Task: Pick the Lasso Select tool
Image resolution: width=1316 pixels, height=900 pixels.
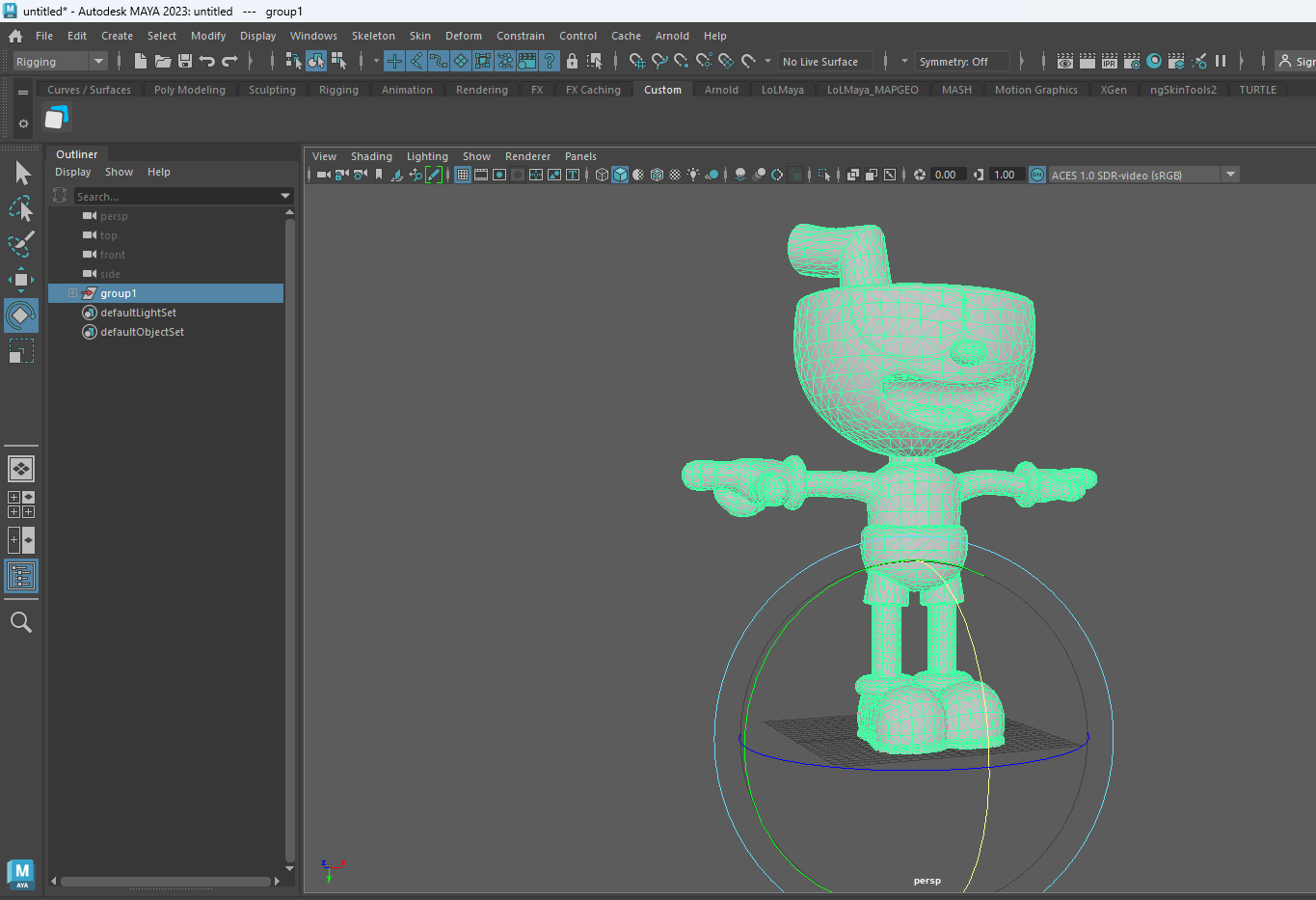Action: point(21,208)
